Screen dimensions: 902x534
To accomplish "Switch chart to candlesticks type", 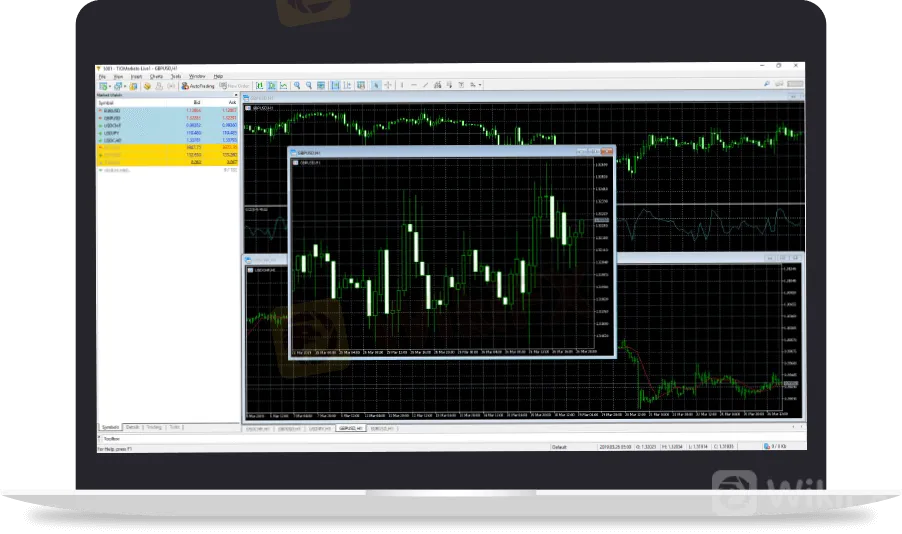I will (272, 85).
